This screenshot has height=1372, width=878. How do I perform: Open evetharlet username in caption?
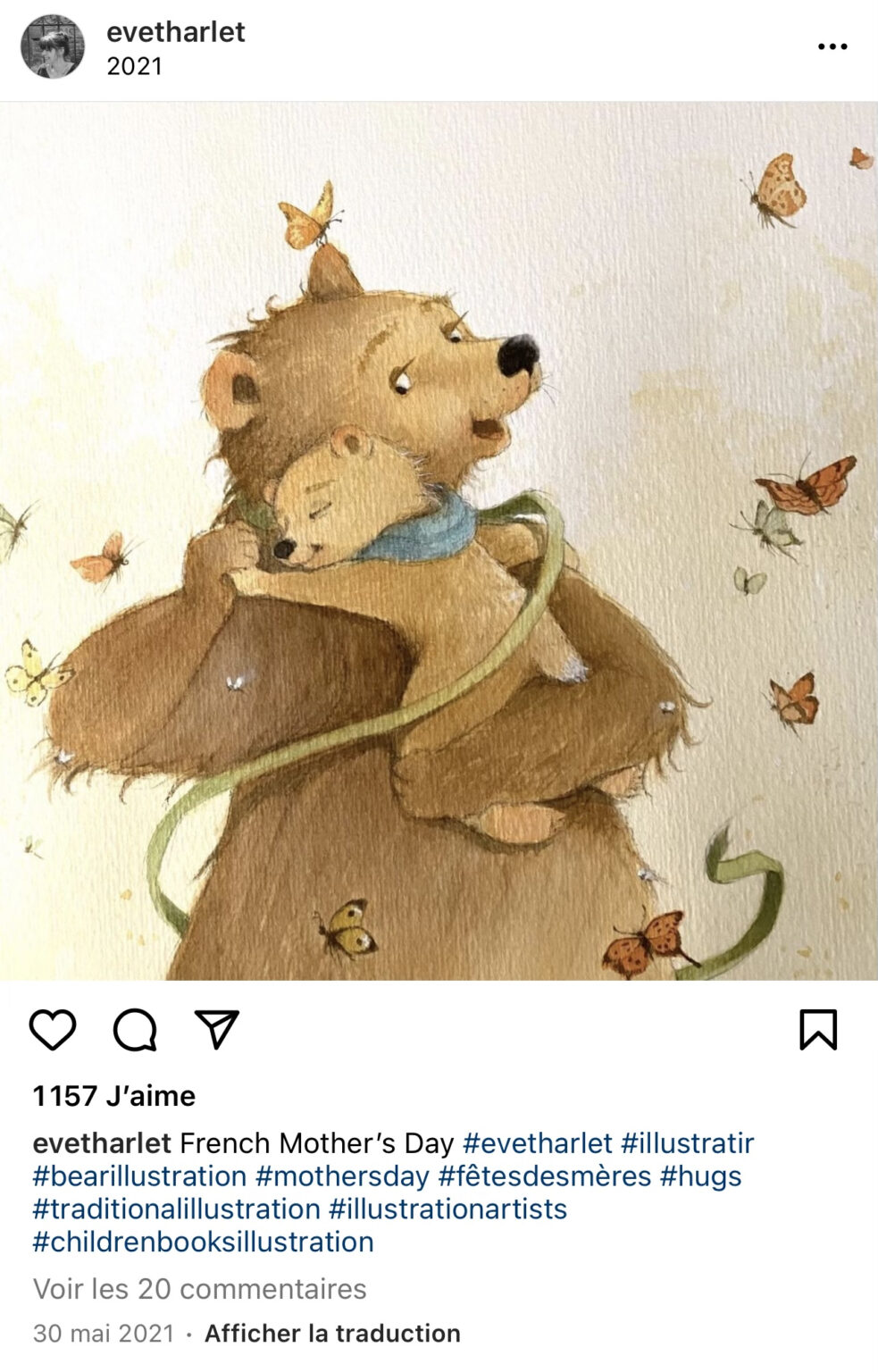click(102, 1143)
